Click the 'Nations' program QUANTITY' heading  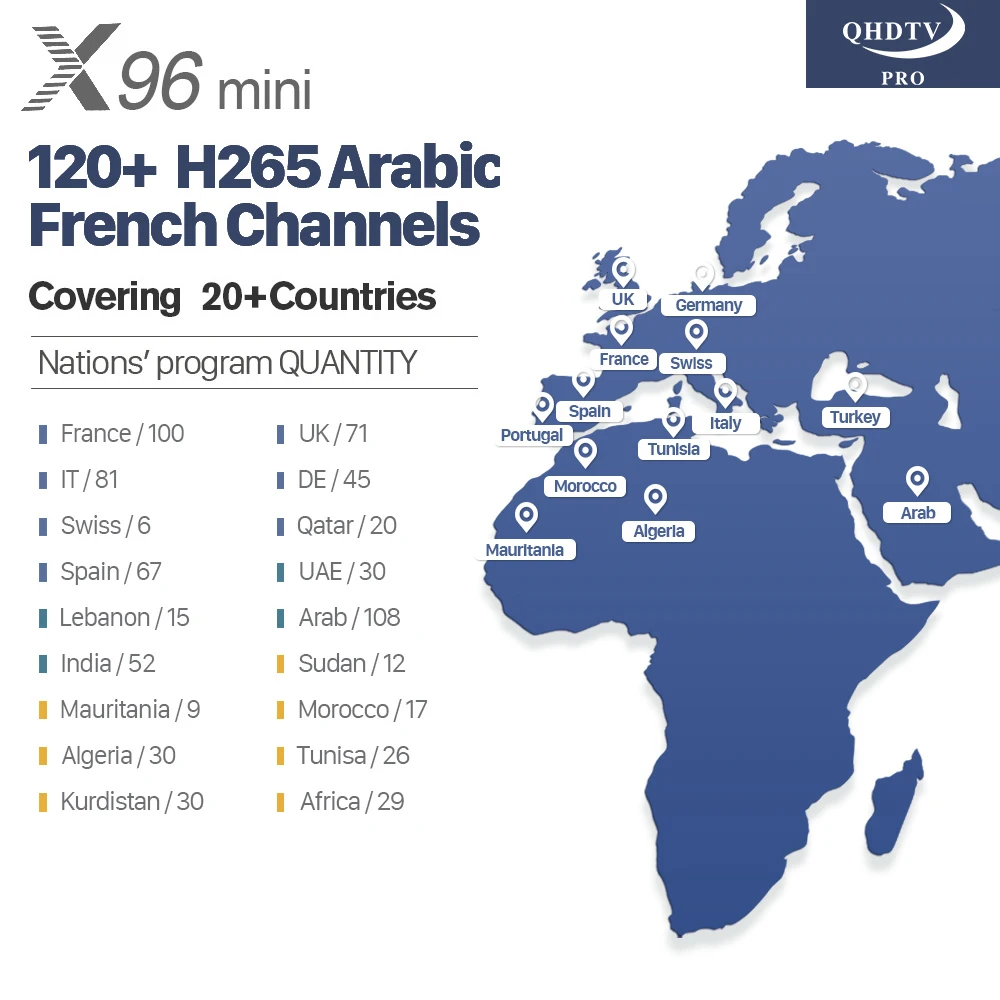coord(227,364)
